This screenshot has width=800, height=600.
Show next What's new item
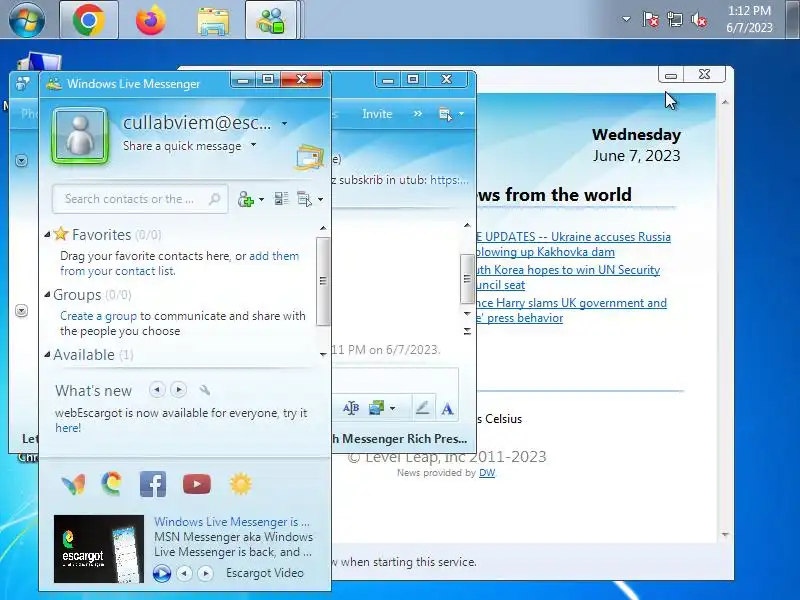[x=179, y=390]
